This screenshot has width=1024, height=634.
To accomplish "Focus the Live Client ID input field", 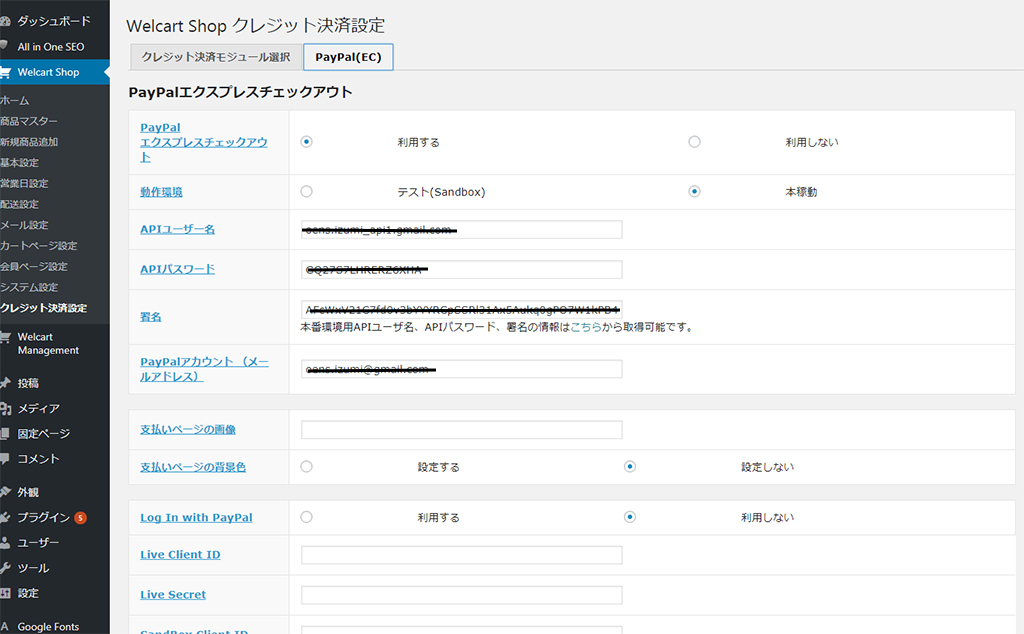I will (462, 555).
